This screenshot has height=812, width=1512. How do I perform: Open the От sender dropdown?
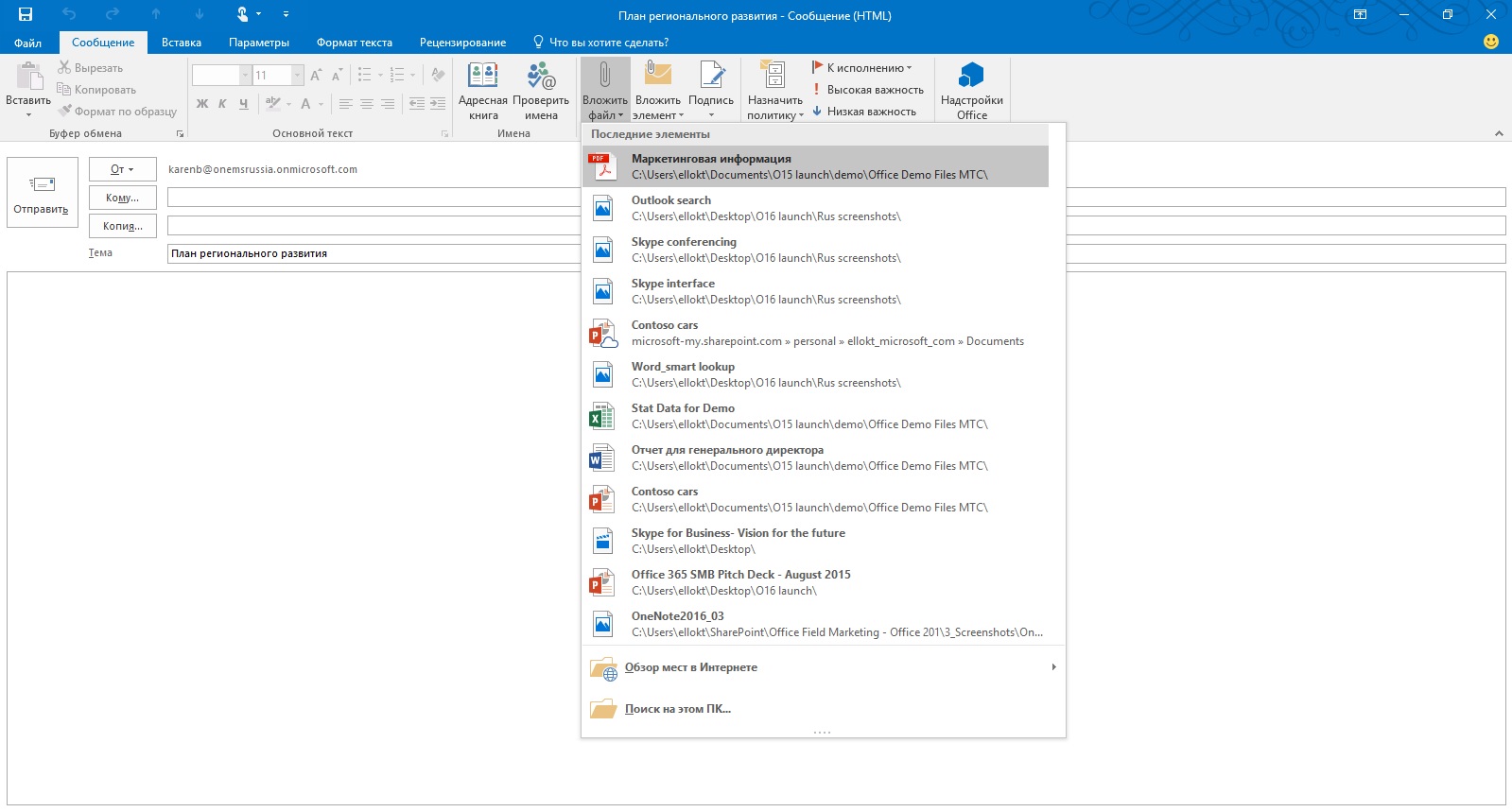122,169
